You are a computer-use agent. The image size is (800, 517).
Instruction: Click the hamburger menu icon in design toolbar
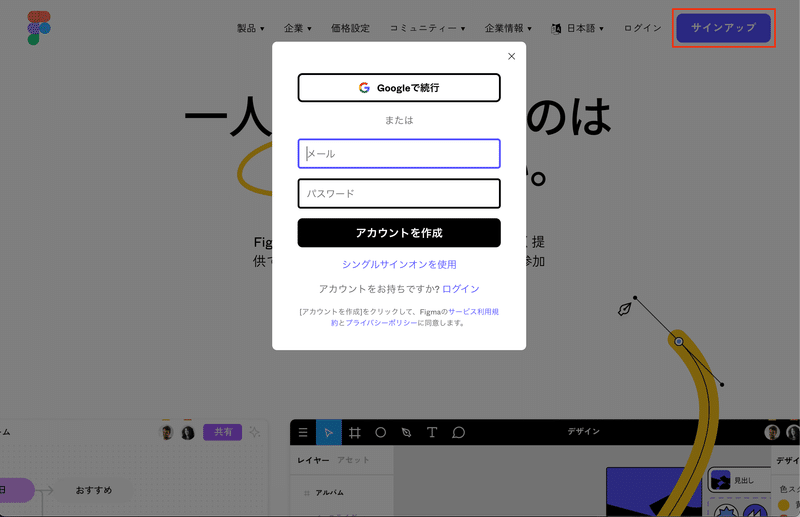click(x=303, y=433)
